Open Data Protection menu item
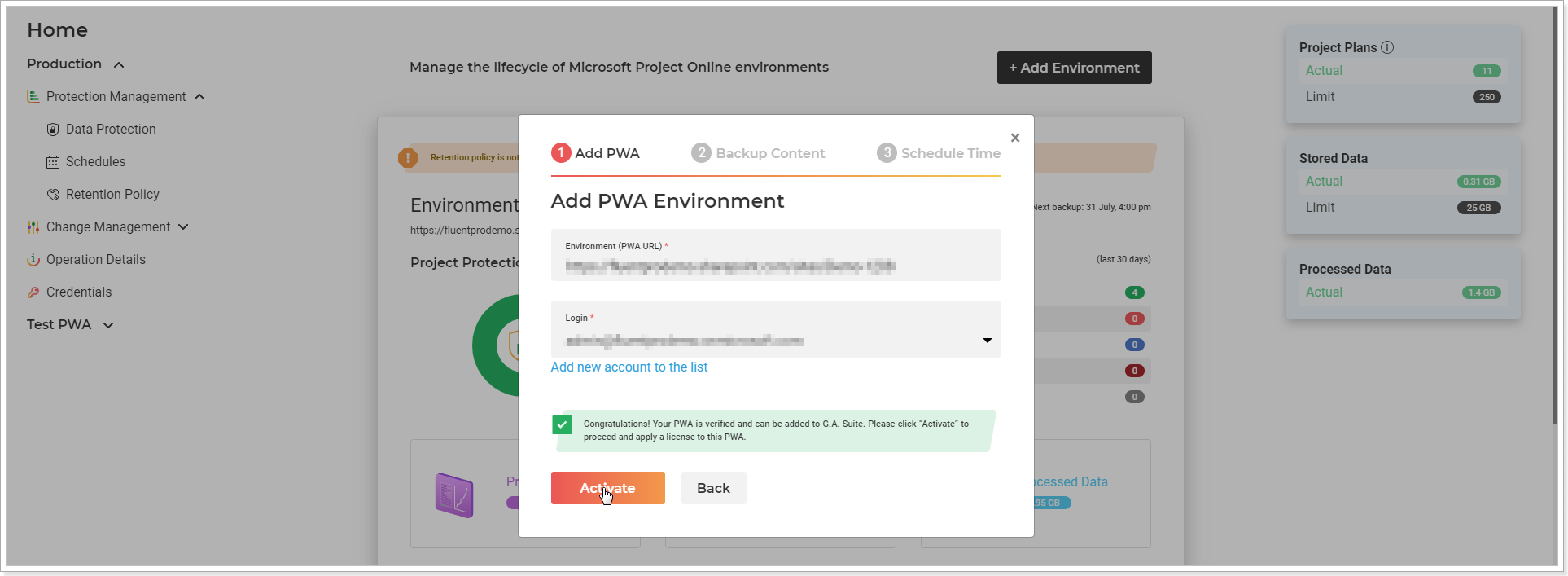The width and height of the screenshot is (1568, 576). click(x=111, y=130)
